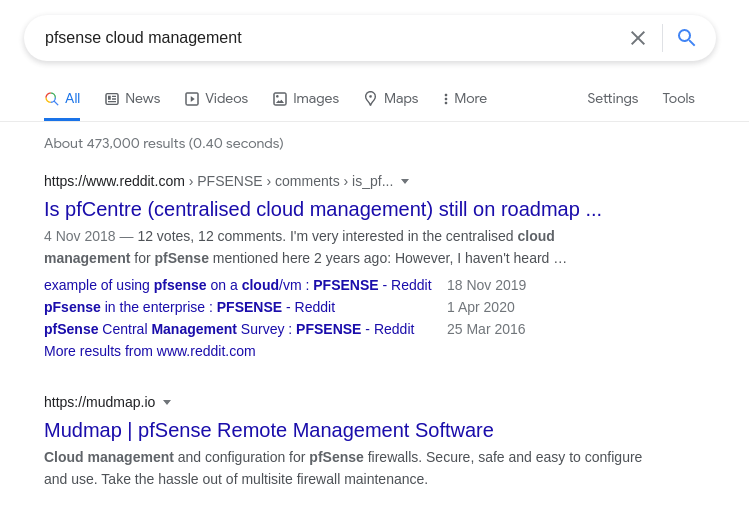749x507 pixels.
Task: Click the News tab newspaper icon
Action: click(112, 99)
